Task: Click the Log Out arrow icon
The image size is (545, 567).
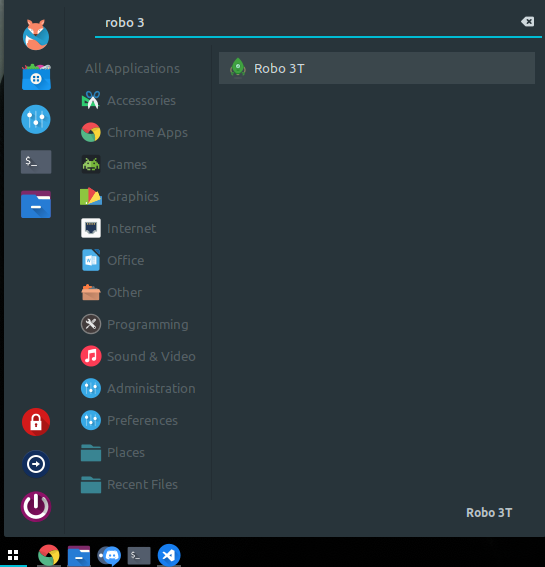Action: [36, 464]
